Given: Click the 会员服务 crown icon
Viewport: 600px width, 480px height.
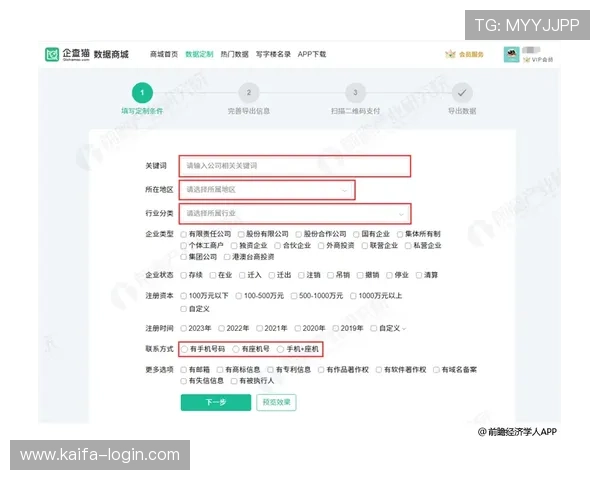Looking at the screenshot, I should tap(450, 54).
